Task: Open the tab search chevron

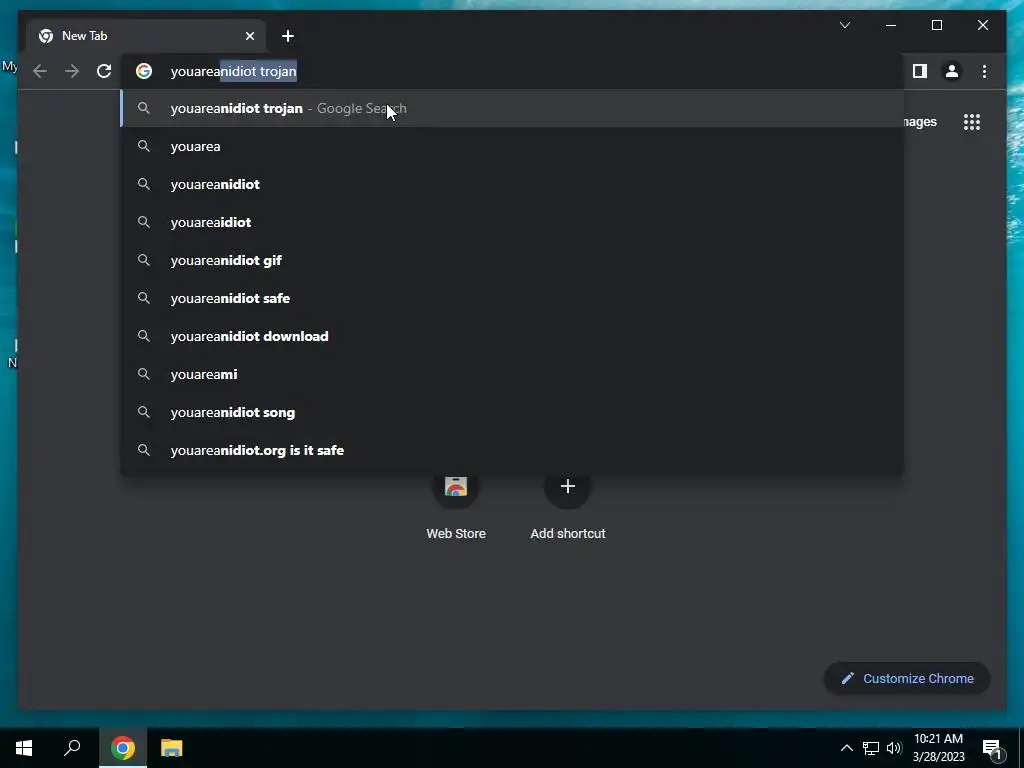Action: [844, 25]
